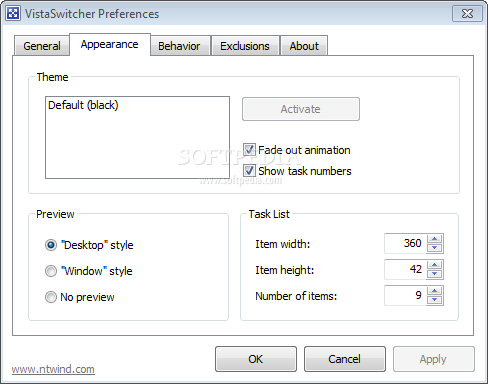Choose the "Desktop" style preview option
Viewport: 488px width, 384px height.
51,245
